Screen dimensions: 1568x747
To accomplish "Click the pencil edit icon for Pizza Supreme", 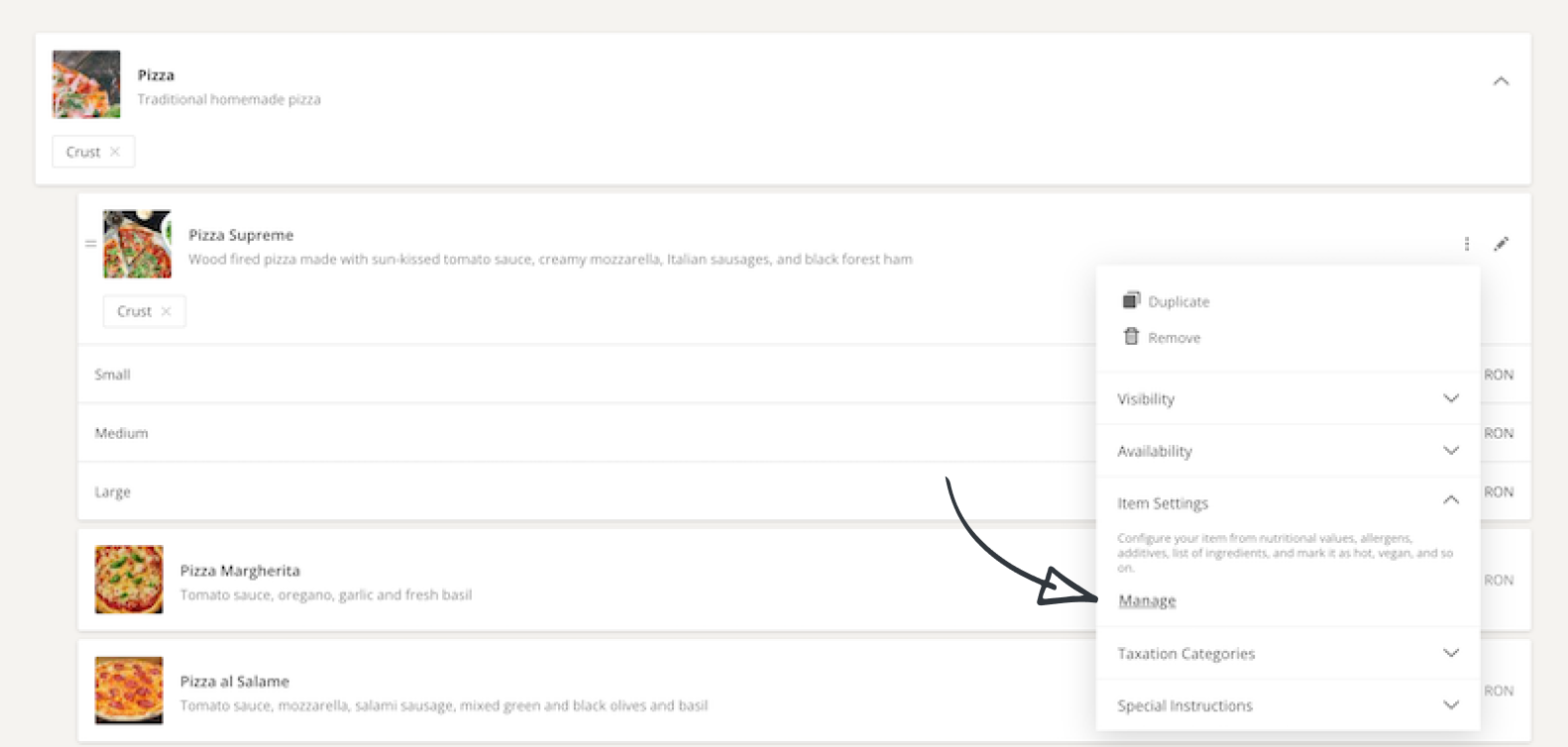I will (x=1502, y=244).
